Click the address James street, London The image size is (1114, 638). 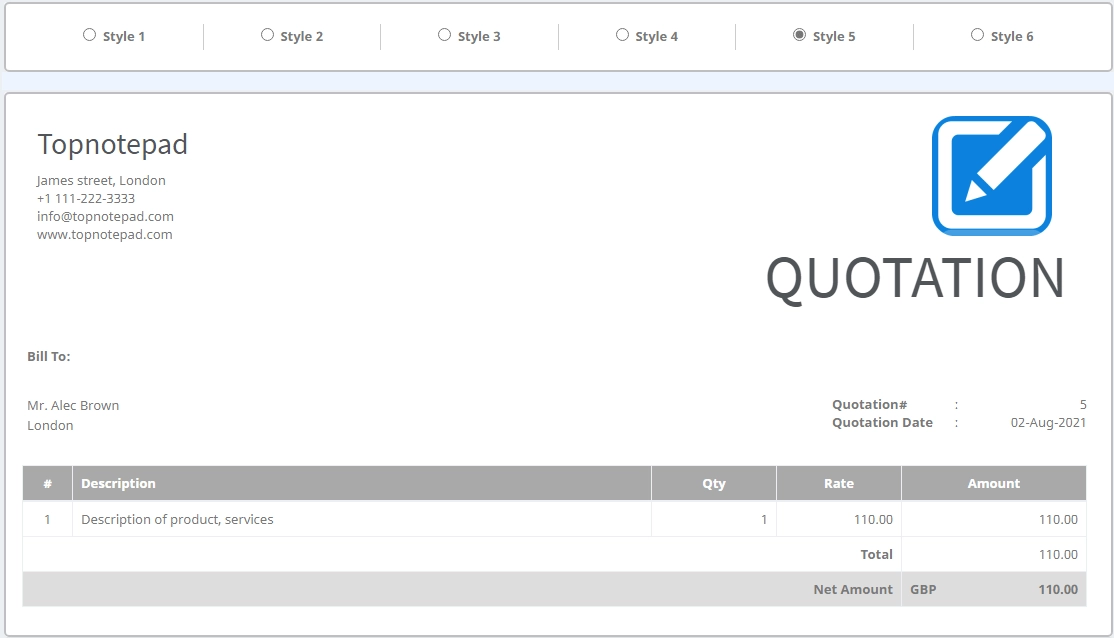click(x=101, y=180)
